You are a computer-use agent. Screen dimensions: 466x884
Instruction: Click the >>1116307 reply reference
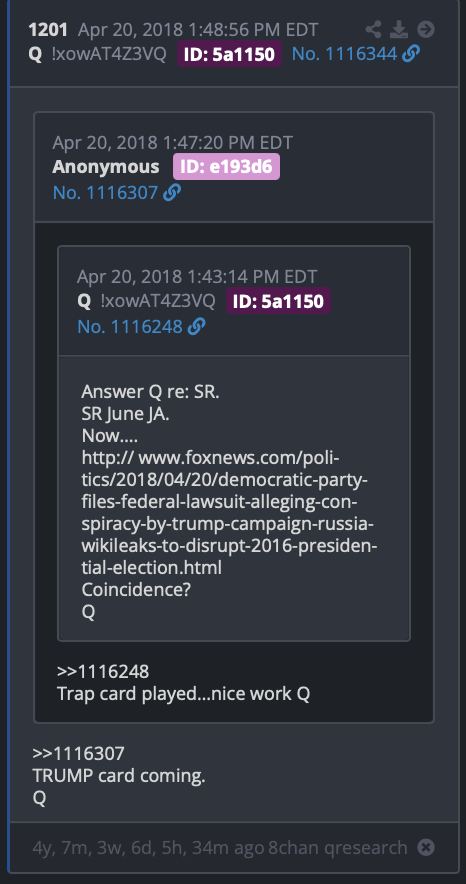(78, 754)
